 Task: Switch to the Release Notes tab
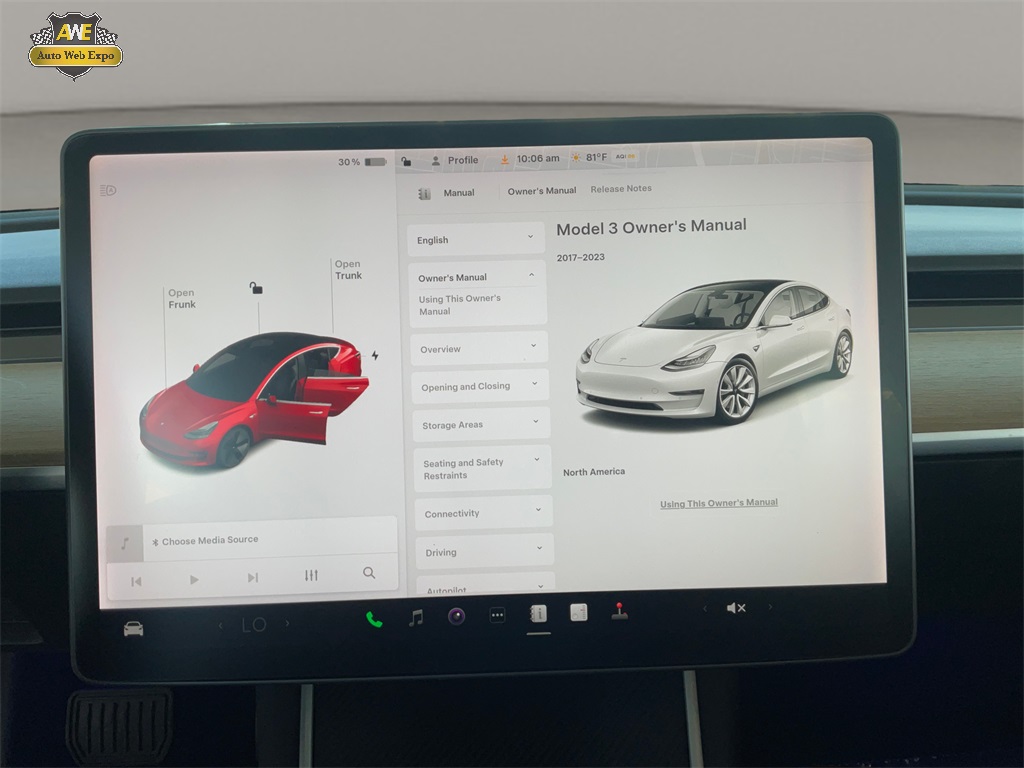point(621,189)
